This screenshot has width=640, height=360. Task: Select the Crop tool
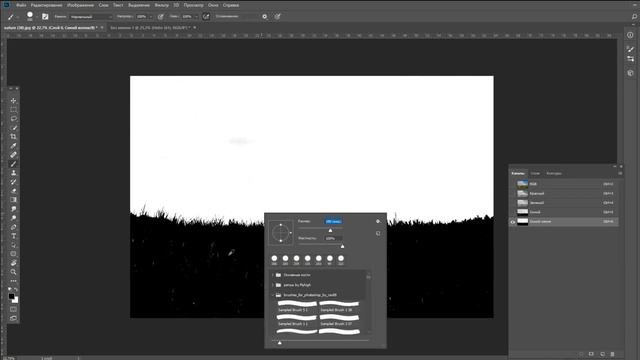[13, 137]
